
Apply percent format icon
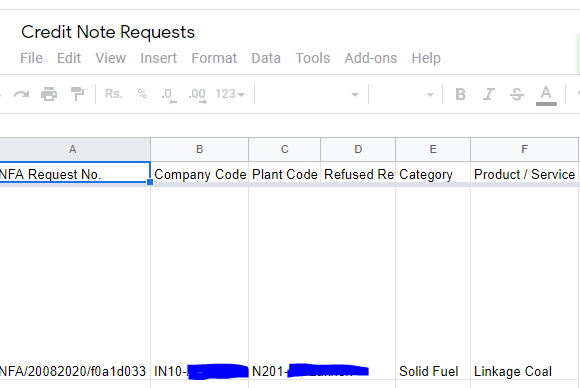142,94
